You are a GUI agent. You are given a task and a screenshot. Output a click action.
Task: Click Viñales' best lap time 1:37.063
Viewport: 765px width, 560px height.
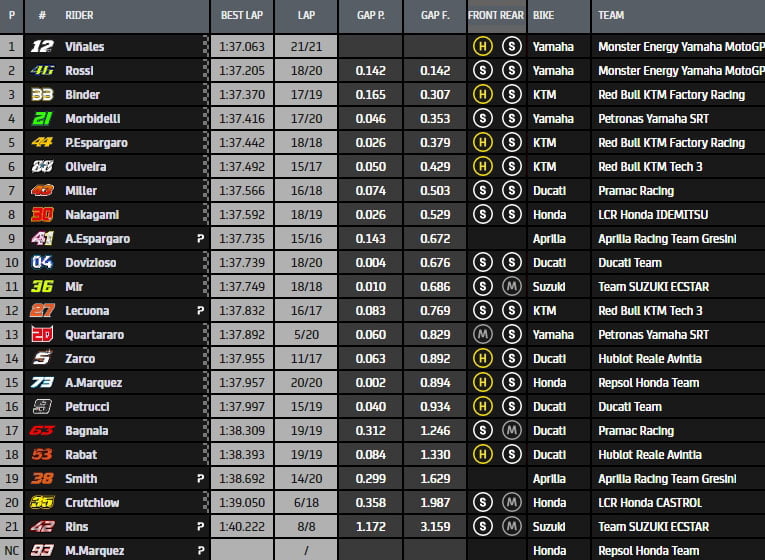(241, 47)
